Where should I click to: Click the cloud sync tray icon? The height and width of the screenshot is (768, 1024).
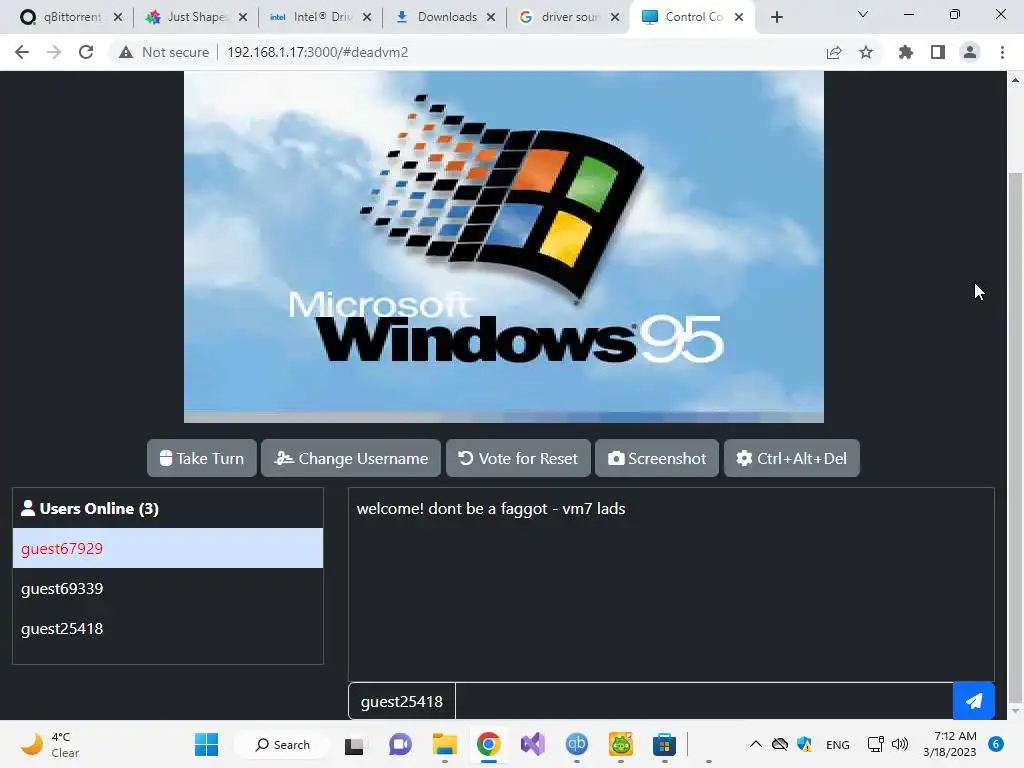click(780, 744)
